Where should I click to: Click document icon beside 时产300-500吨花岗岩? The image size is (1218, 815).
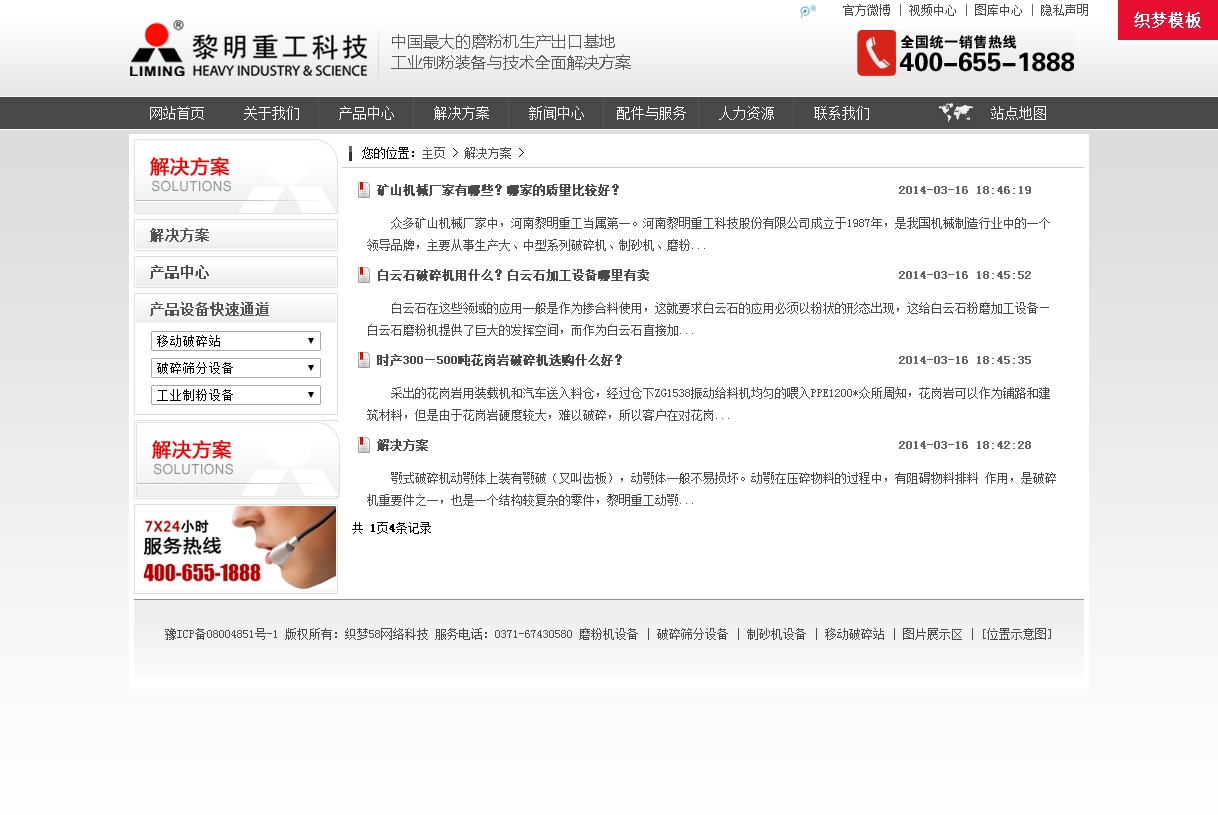[364, 360]
